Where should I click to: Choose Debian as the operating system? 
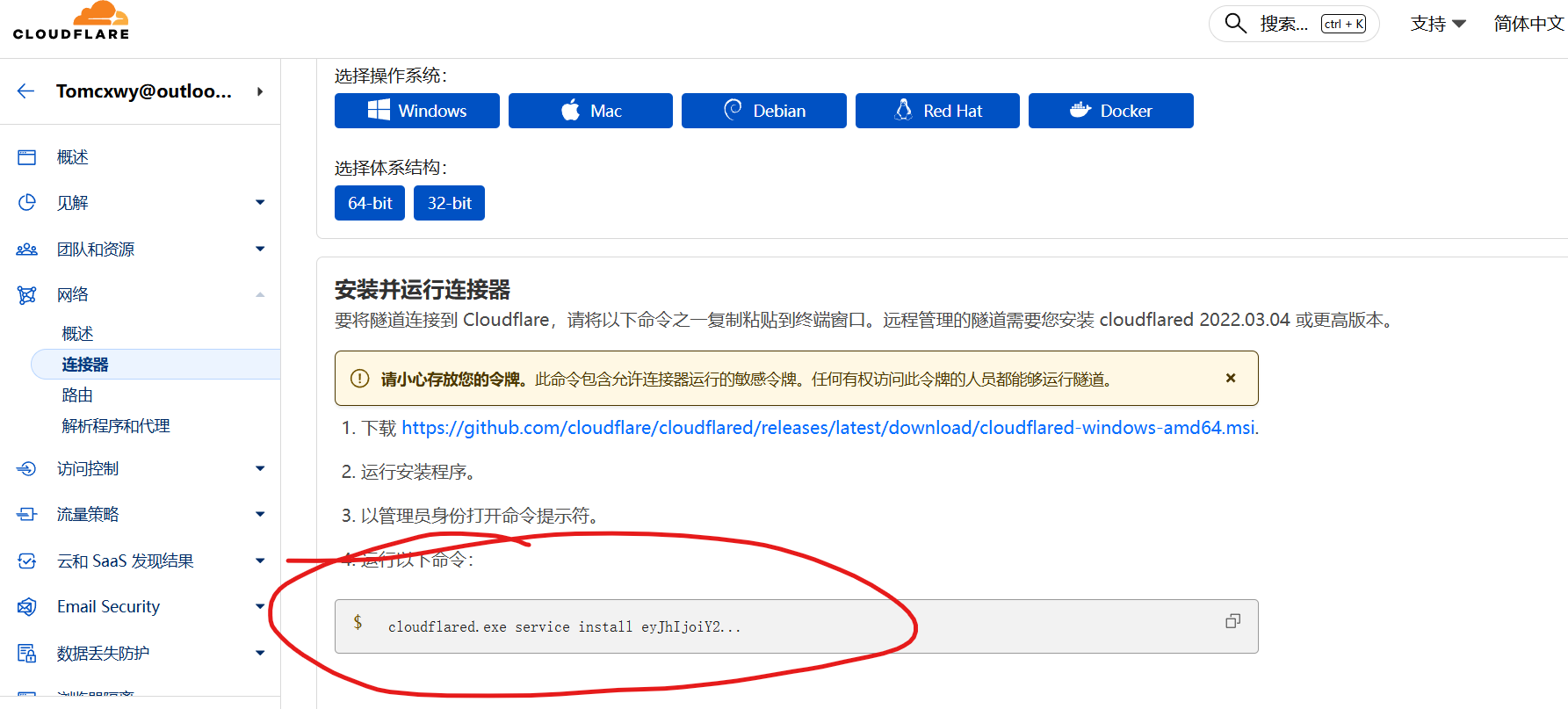pos(763,111)
